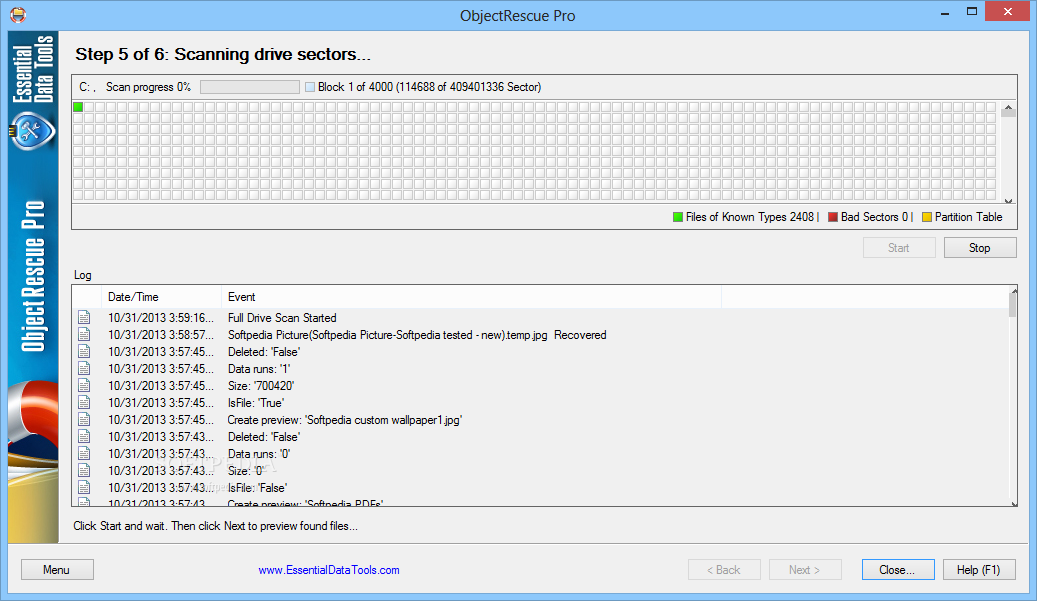Click document icon beside IsFile: 'True'

tap(84, 403)
